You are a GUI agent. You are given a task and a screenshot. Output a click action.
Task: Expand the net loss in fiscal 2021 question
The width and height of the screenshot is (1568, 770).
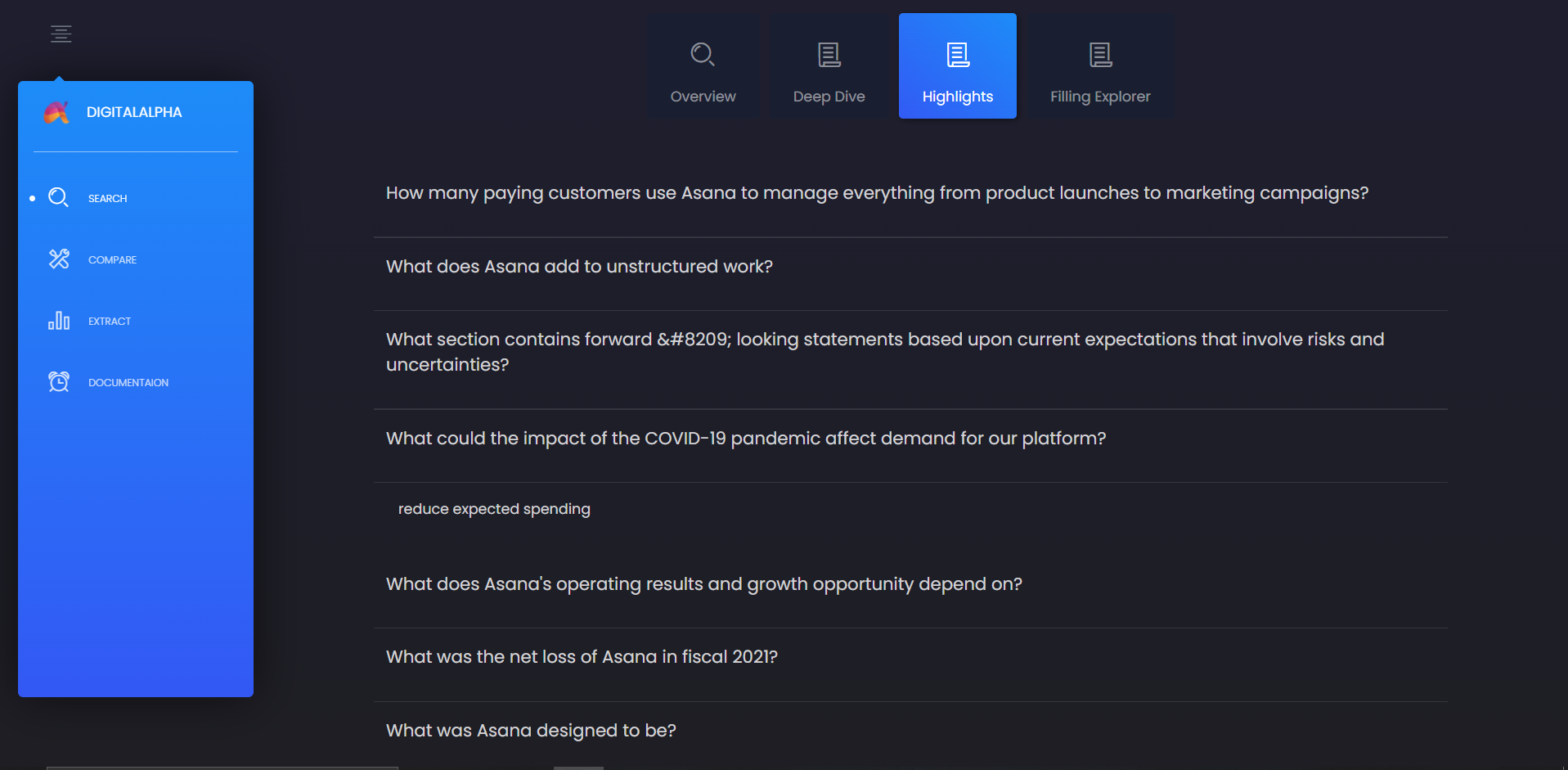click(x=910, y=657)
